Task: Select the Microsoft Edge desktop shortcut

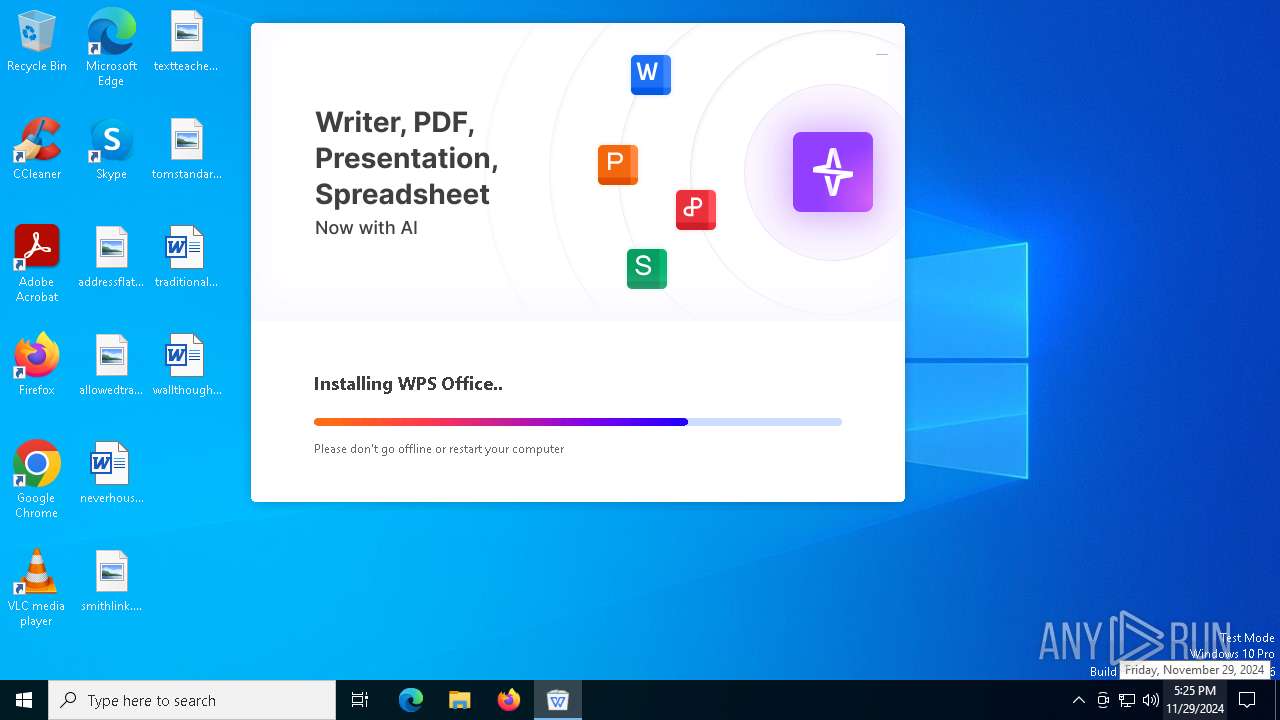Action: 111,48
